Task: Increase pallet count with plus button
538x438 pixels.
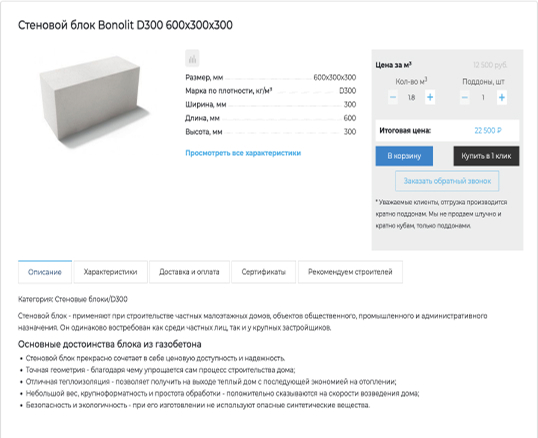Action: point(502,97)
